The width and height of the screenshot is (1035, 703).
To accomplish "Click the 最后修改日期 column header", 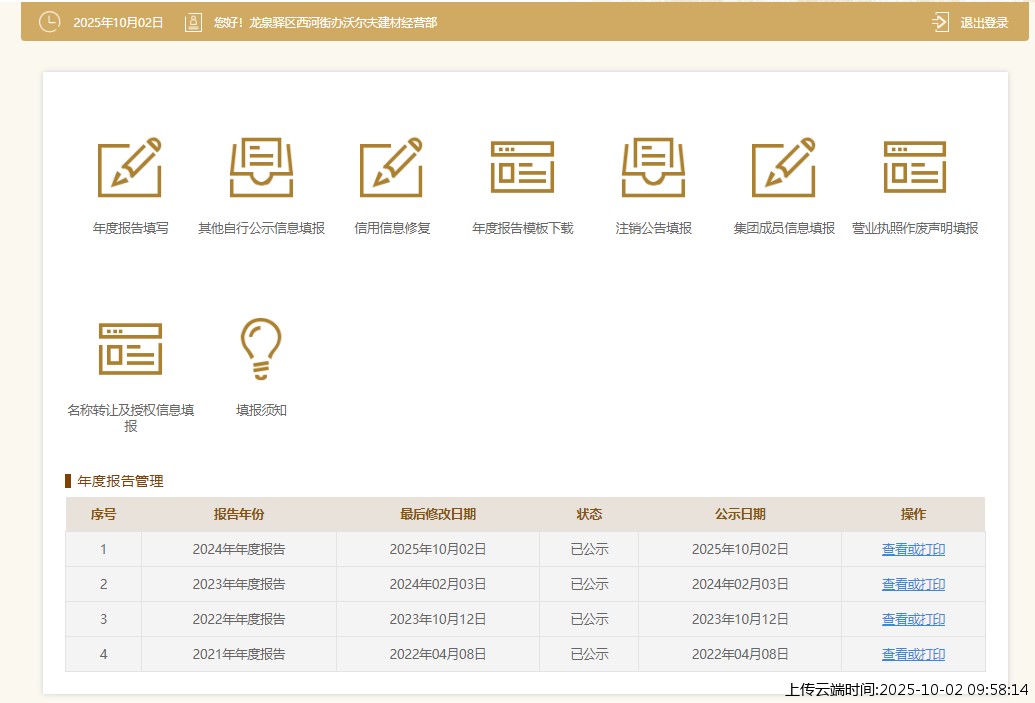I will (x=438, y=514).
